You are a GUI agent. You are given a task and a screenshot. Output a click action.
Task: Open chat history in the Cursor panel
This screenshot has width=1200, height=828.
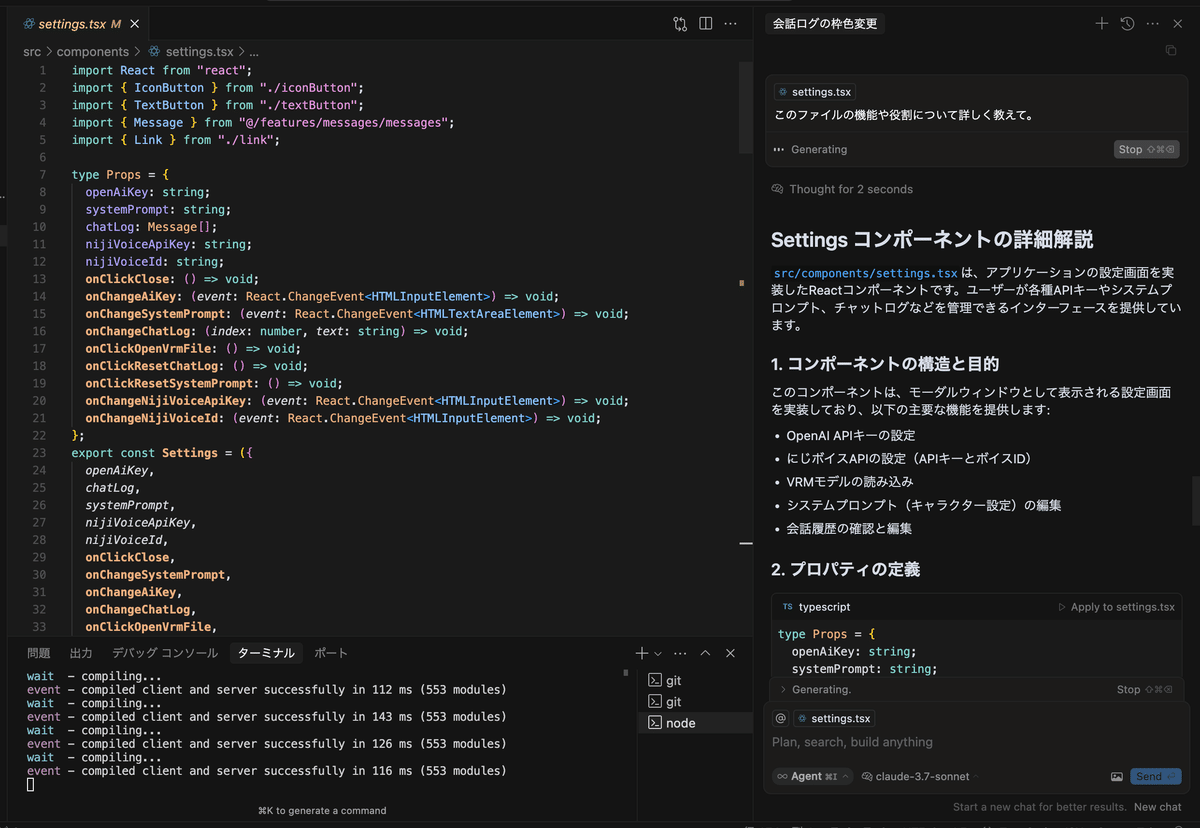click(x=1129, y=22)
